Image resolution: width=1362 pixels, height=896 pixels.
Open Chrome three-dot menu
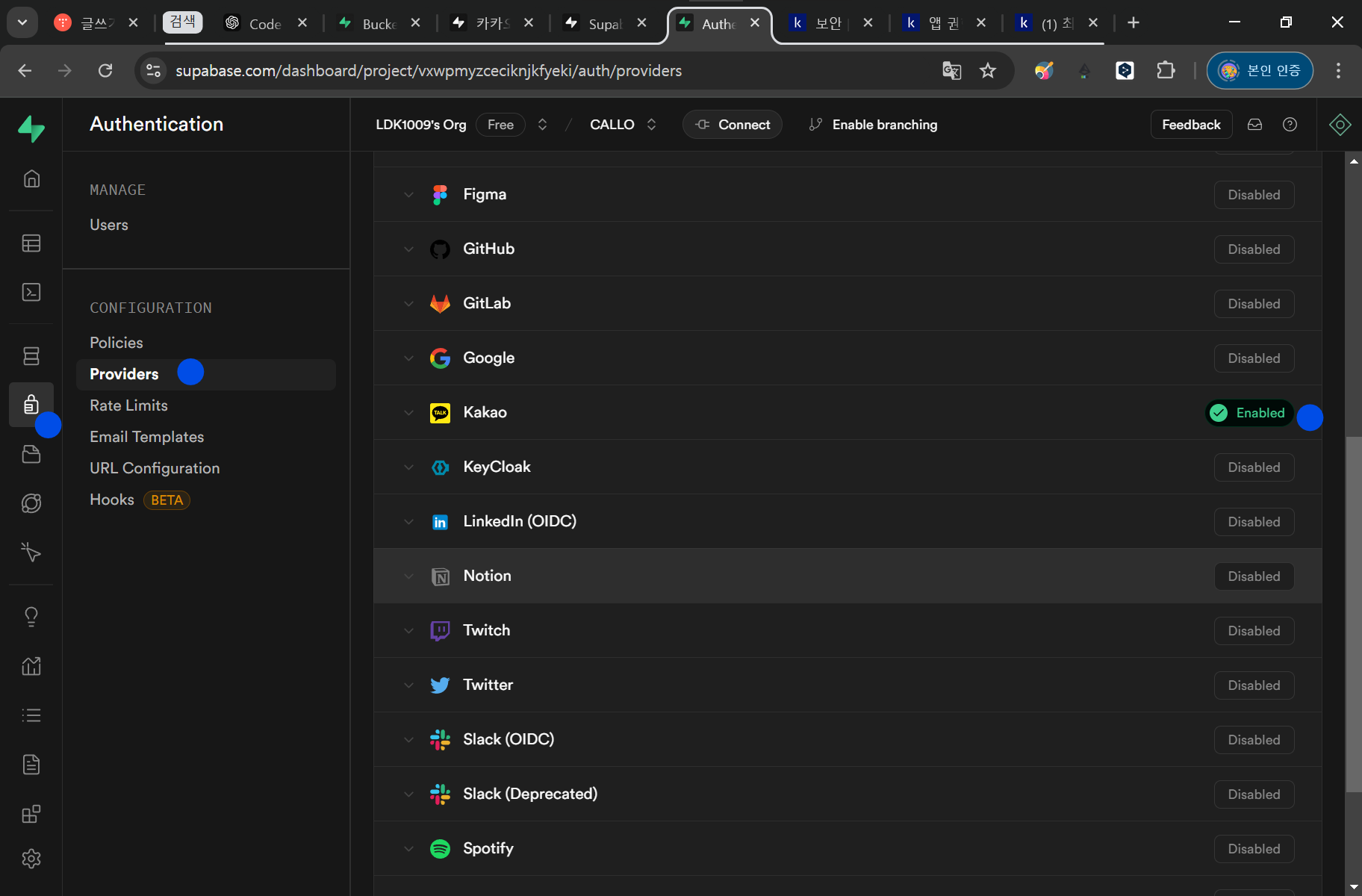coord(1338,71)
